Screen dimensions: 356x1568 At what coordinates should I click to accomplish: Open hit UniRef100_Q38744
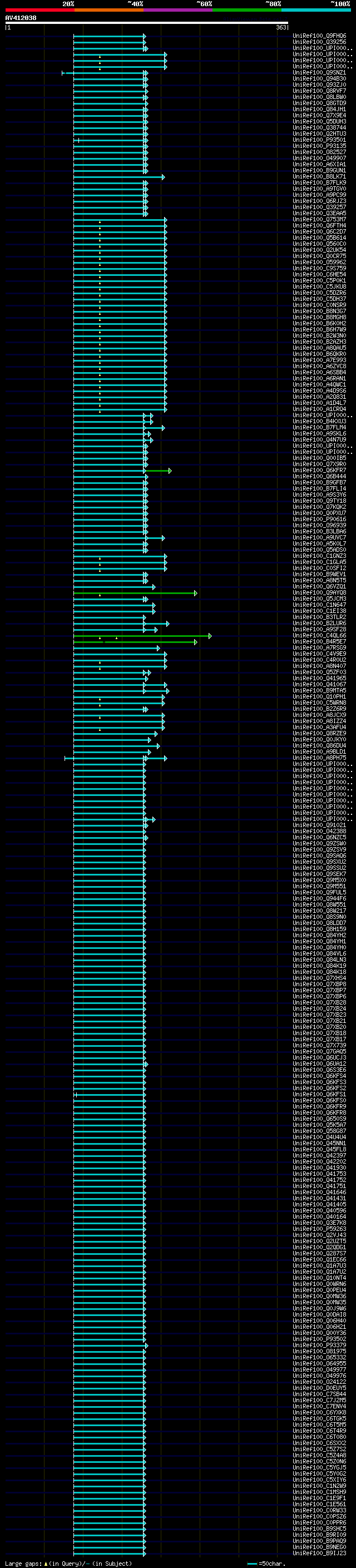click(319, 127)
